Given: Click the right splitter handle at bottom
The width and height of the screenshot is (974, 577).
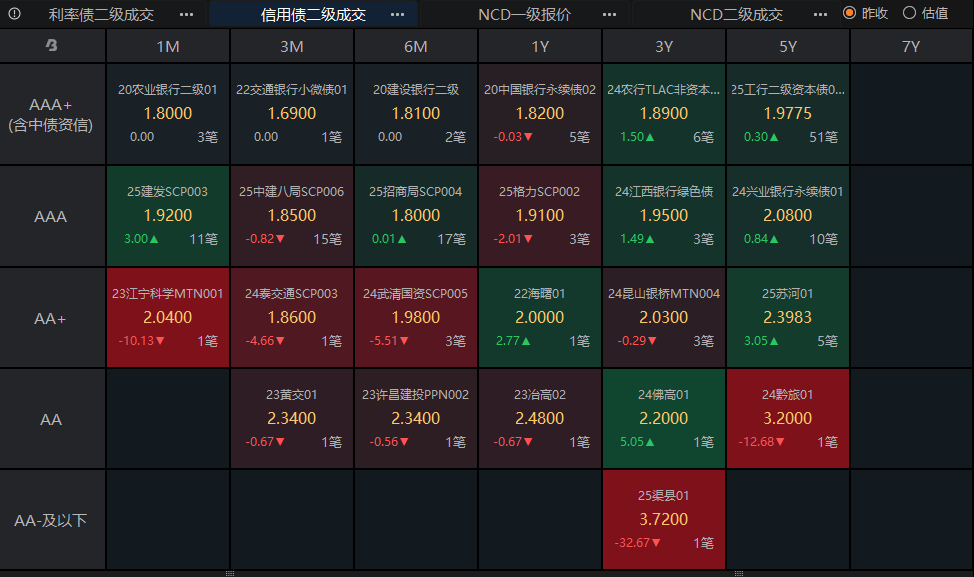Looking at the screenshot, I should tap(739, 573).
